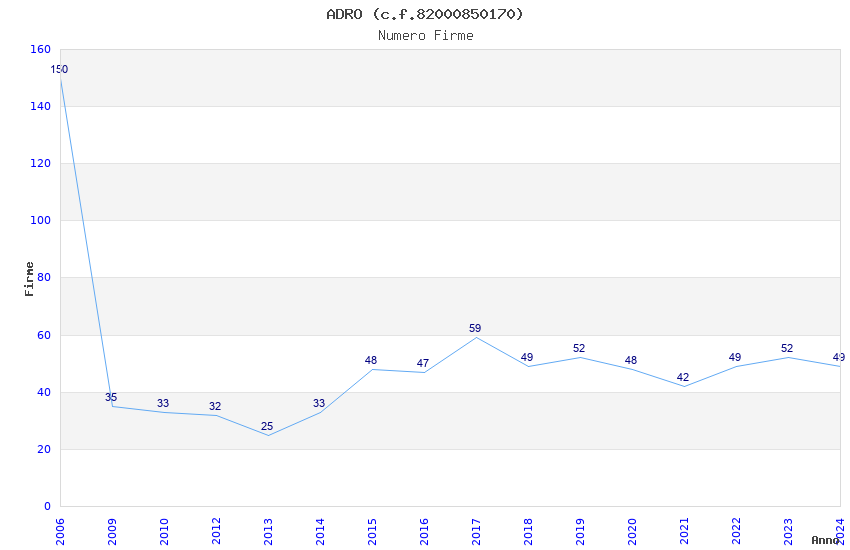Click the y-axis tick label 60
This screenshot has height=550, width=850.
44,335
